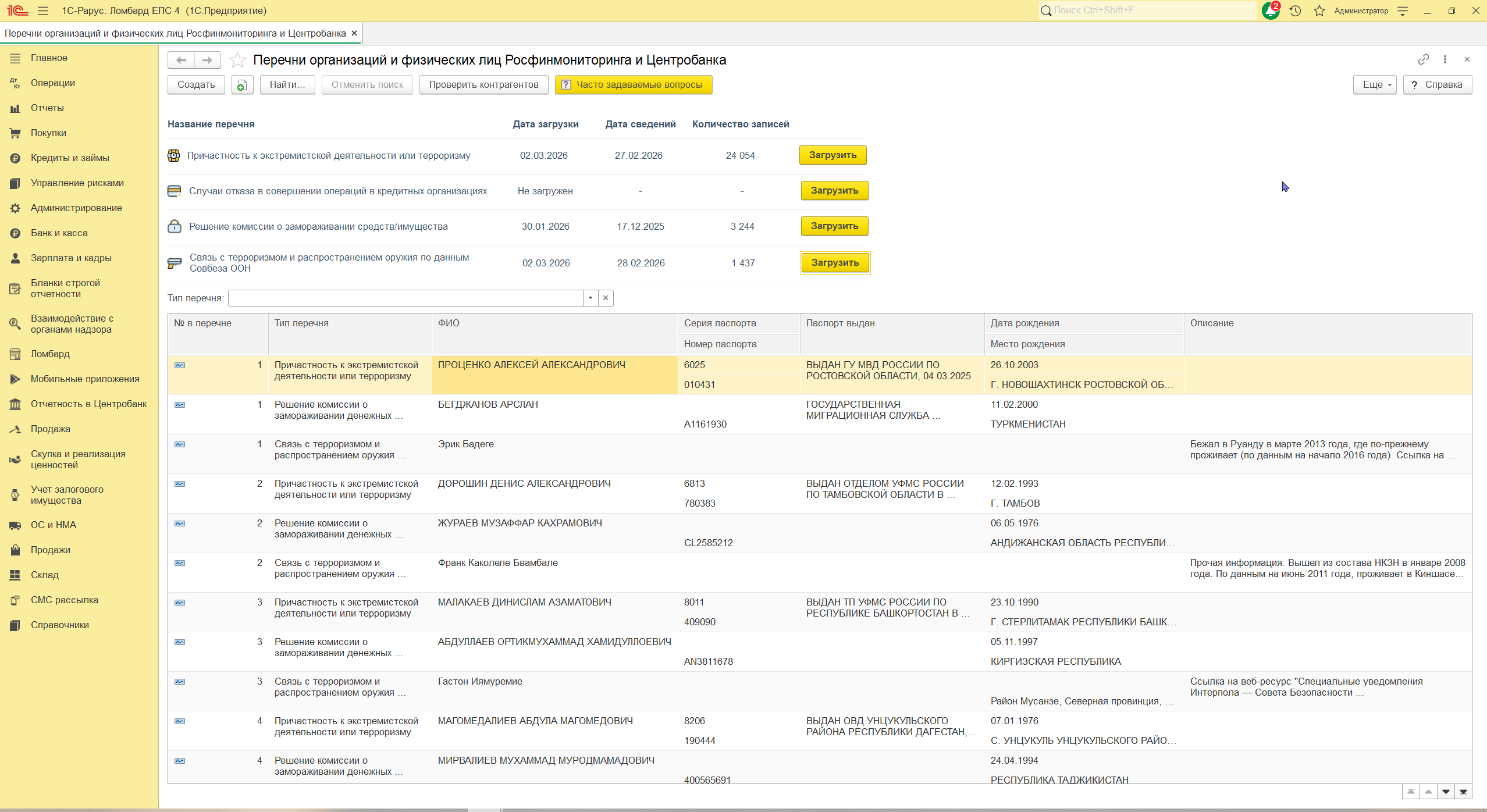Click Проверить контрагентов button
1487x812 pixels.
pos(483,85)
